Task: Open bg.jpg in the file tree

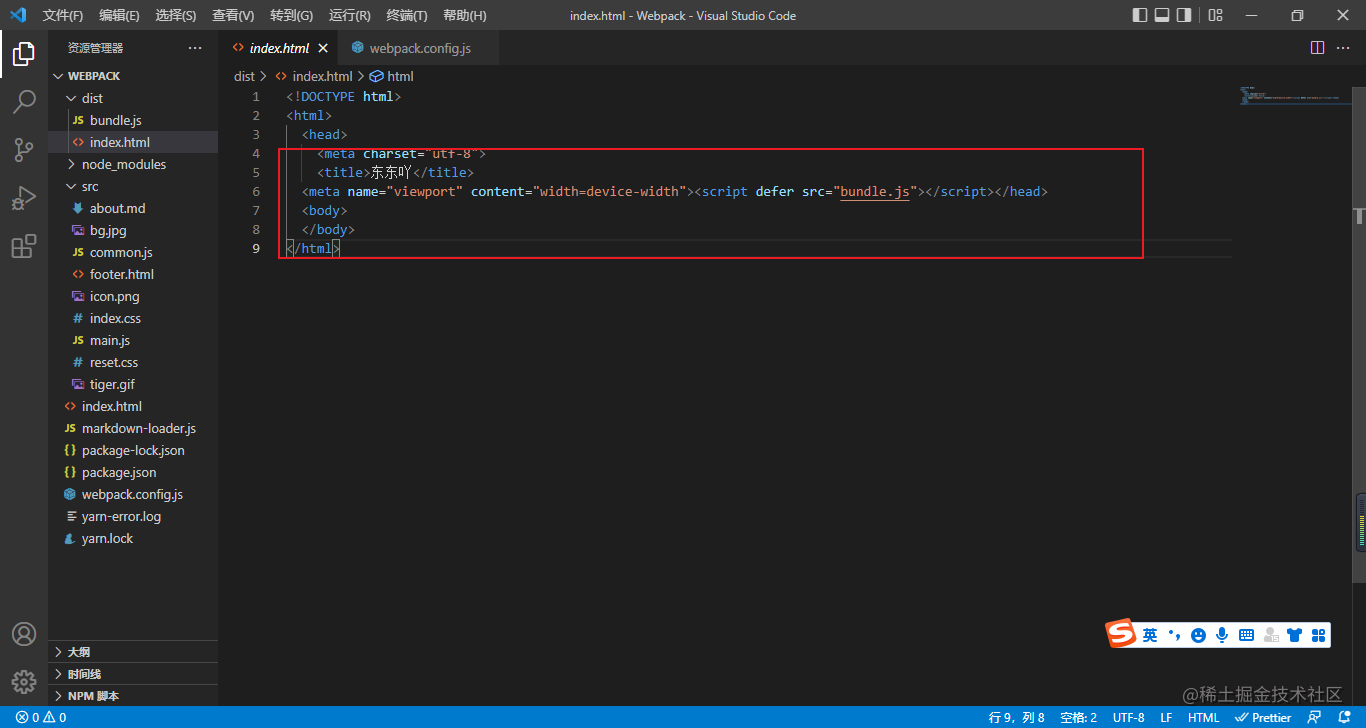Action: tap(133, 230)
